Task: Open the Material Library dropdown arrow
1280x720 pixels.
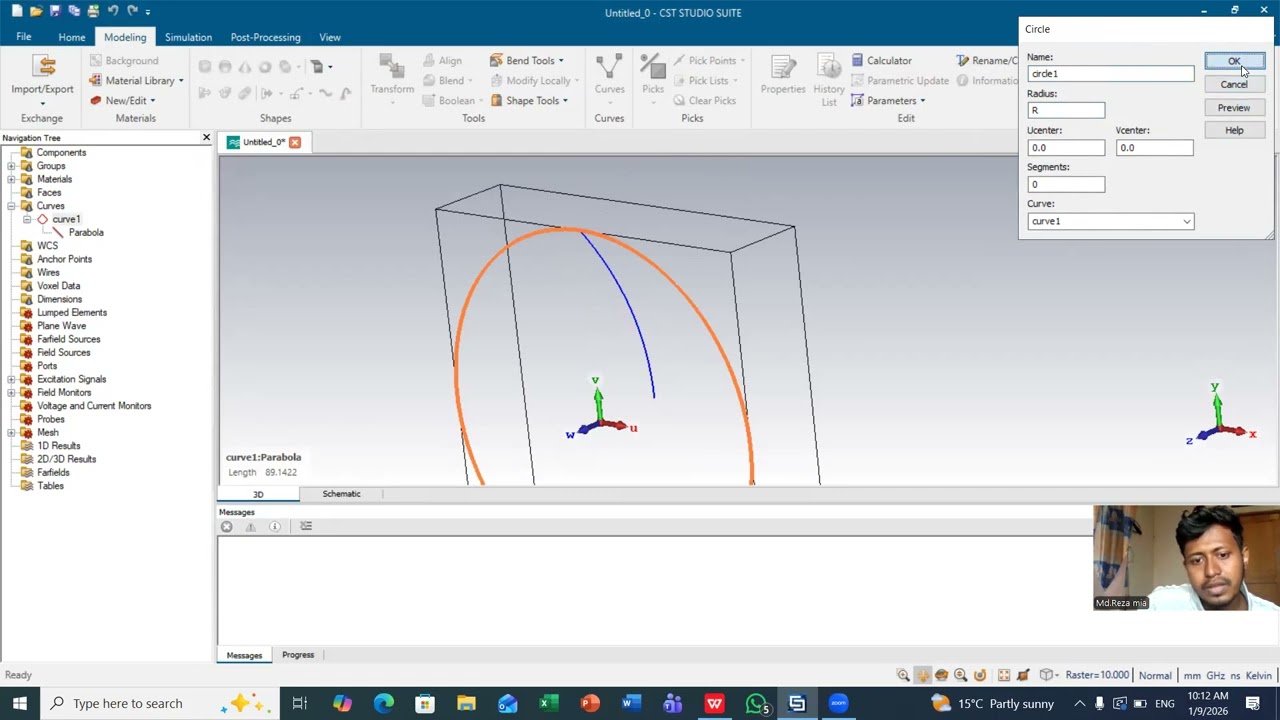Action: pos(180,80)
